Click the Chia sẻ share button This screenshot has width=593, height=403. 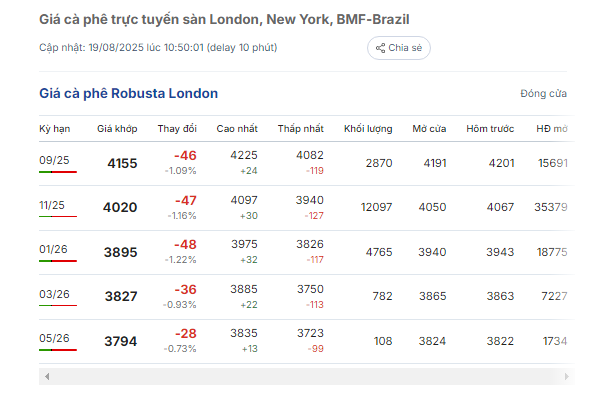point(399,48)
